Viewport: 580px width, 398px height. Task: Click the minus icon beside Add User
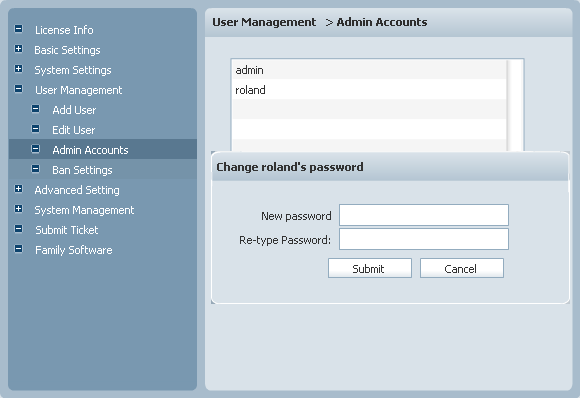(x=36, y=109)
